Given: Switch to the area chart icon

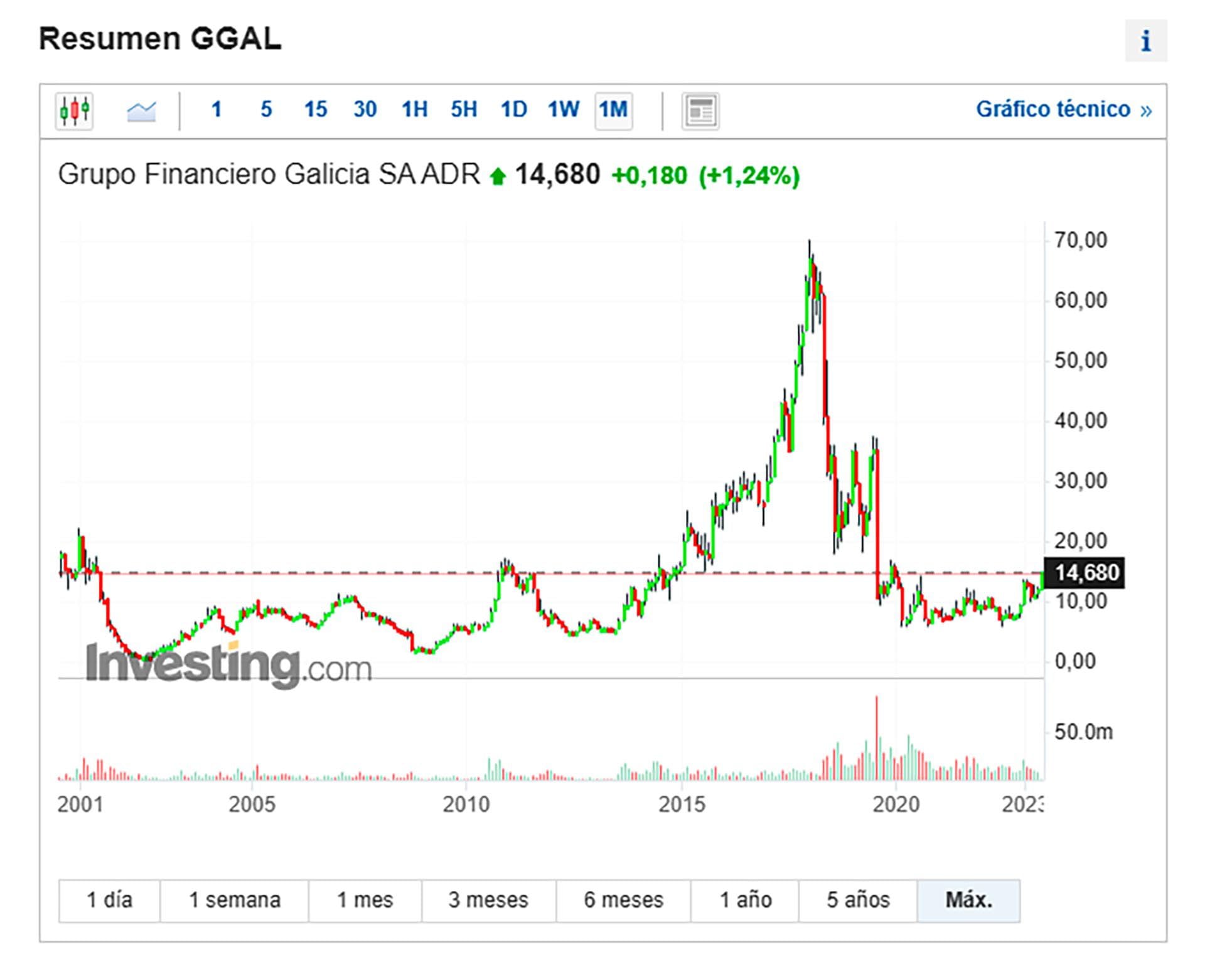Looking at the screenshot, I should point(141,111).
